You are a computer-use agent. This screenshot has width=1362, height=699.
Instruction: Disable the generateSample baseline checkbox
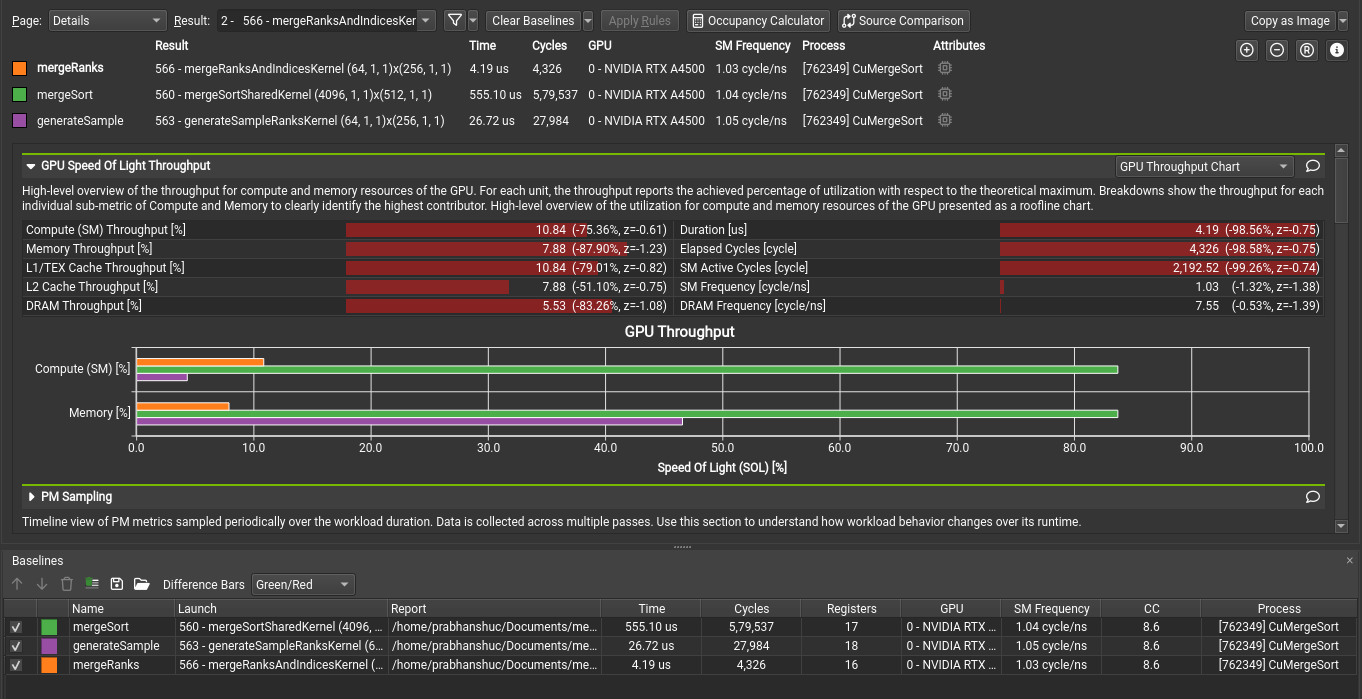(15, 646)
